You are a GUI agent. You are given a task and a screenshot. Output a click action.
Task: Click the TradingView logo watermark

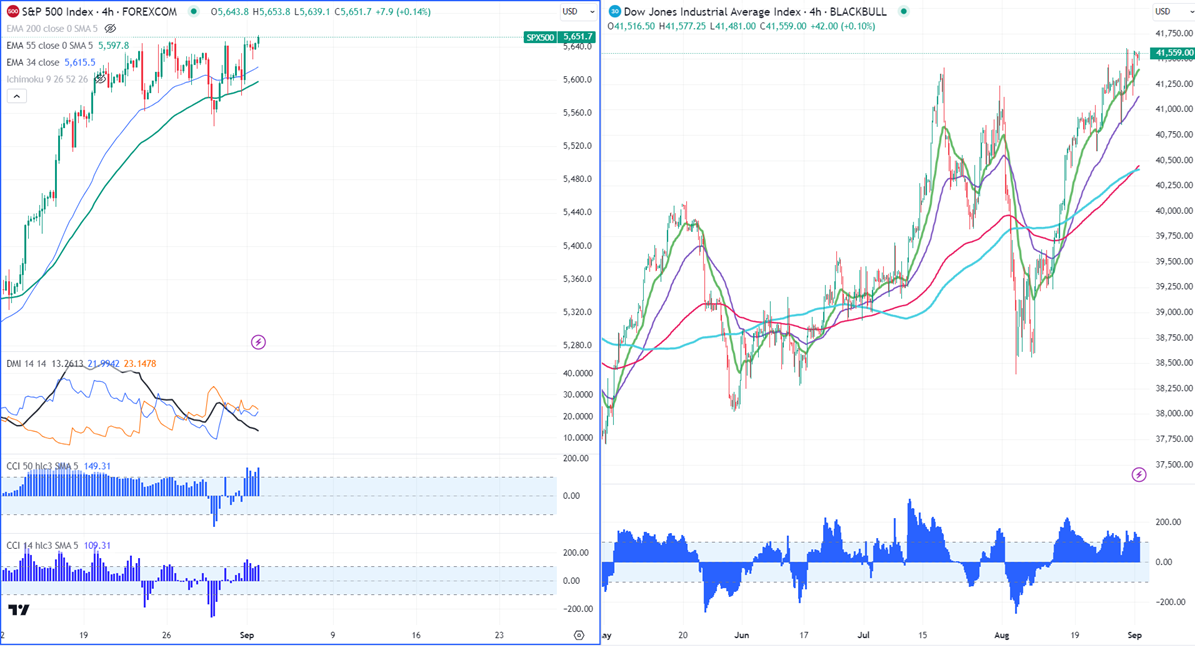tap(19, 609)
